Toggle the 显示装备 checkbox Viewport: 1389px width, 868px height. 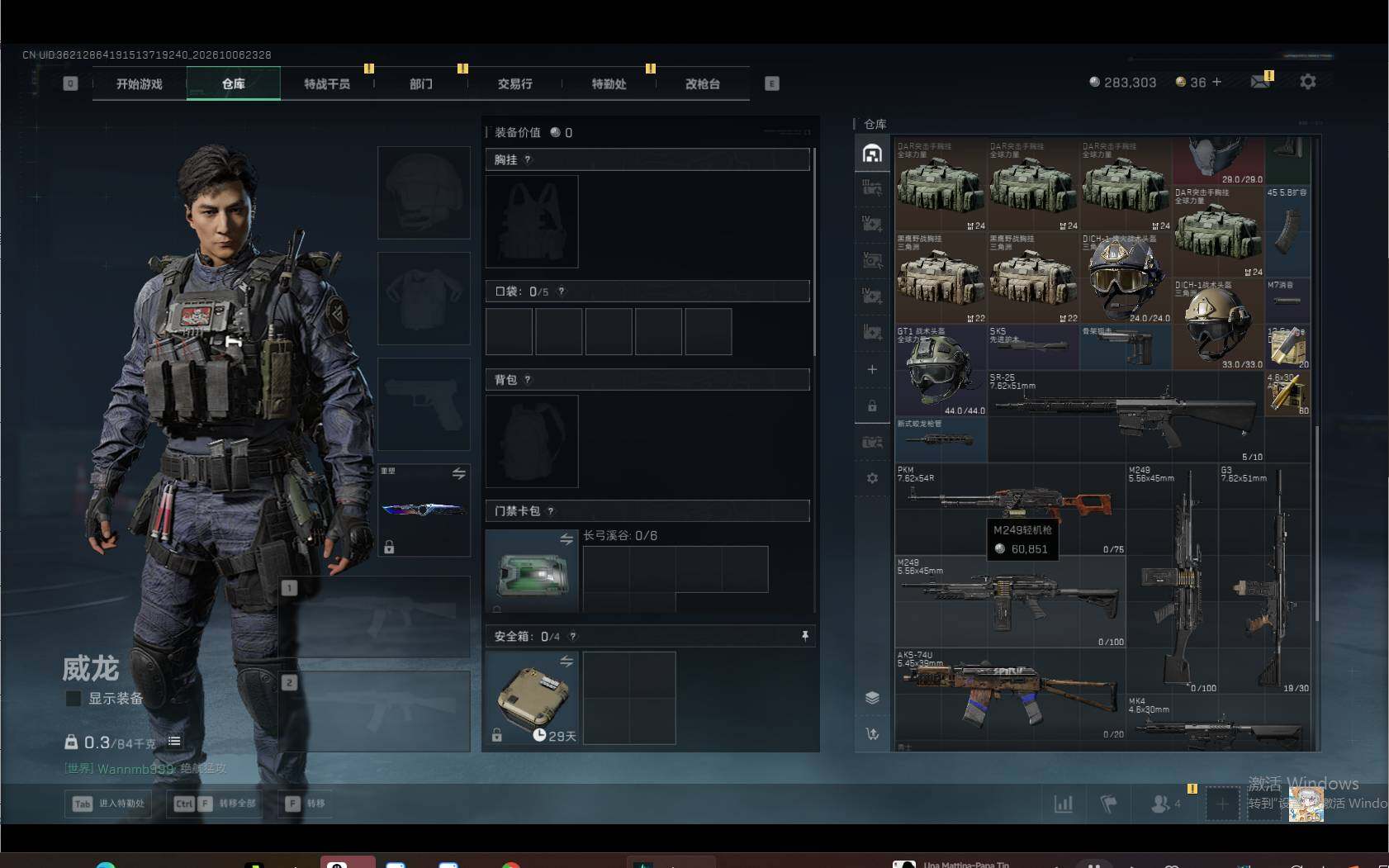[73, 699]
